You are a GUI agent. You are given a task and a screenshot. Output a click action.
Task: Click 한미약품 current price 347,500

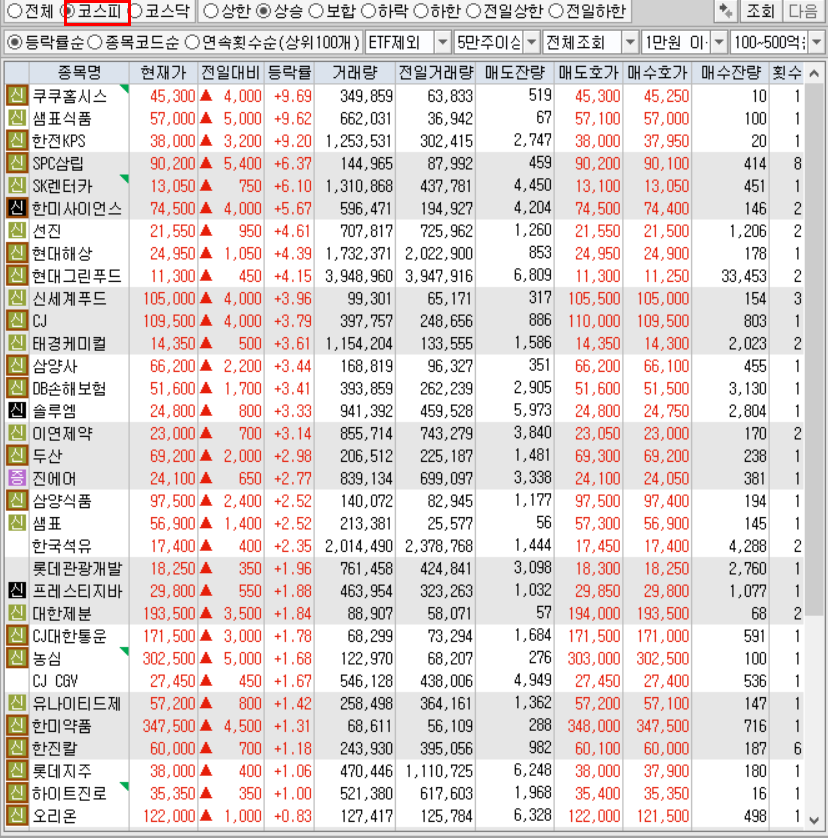tap(169, 726)
